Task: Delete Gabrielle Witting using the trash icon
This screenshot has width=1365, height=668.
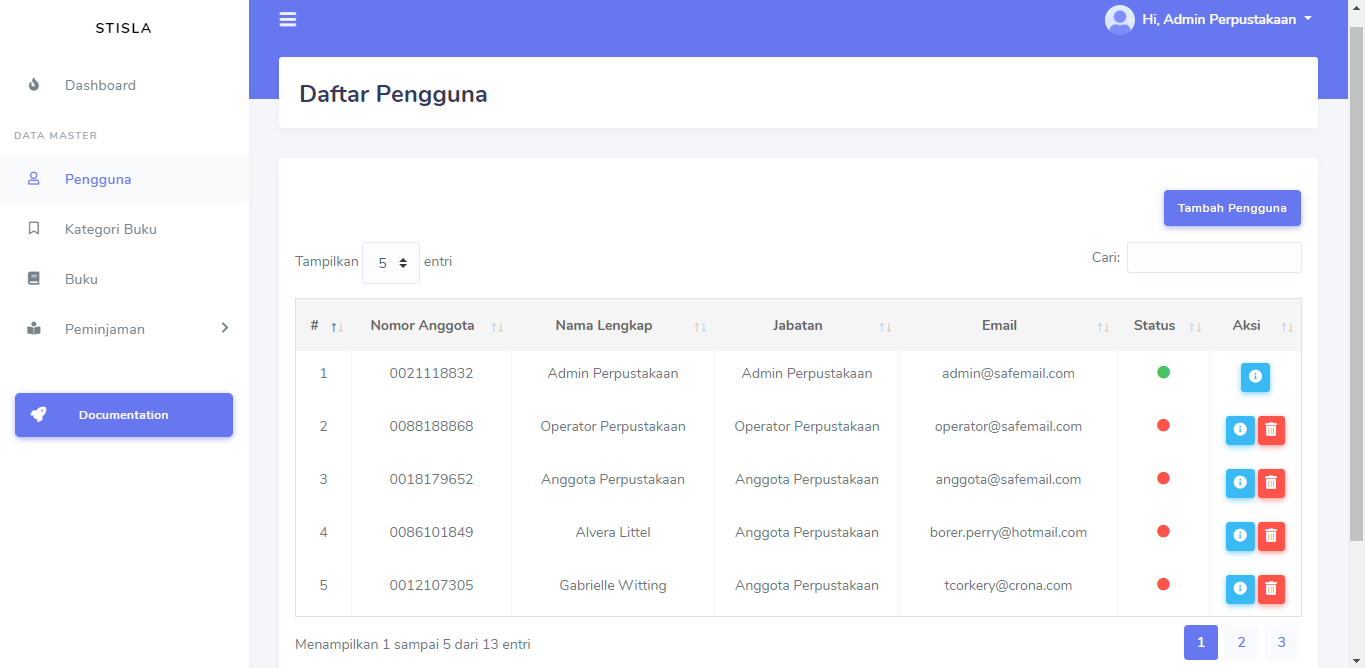Action: pos(1271,589)
